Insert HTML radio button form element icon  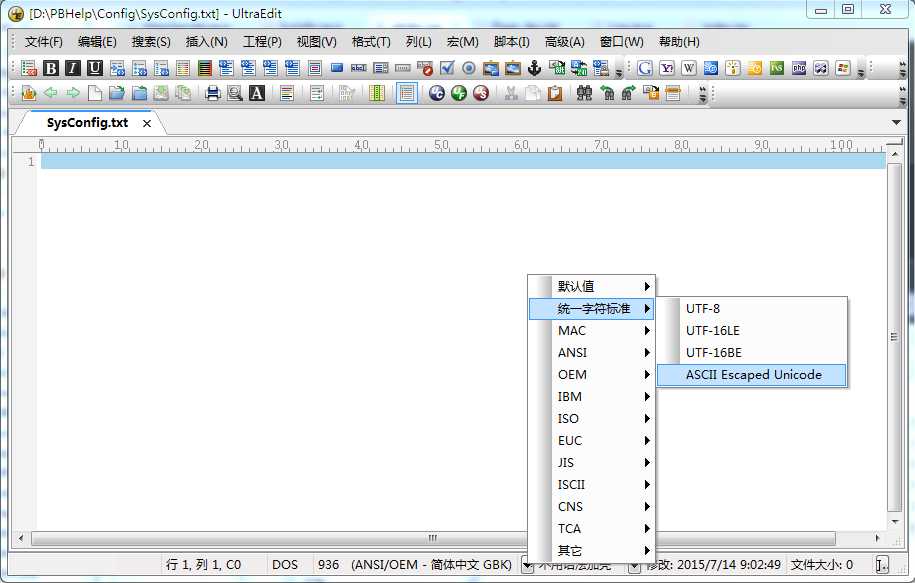[469, 68]
